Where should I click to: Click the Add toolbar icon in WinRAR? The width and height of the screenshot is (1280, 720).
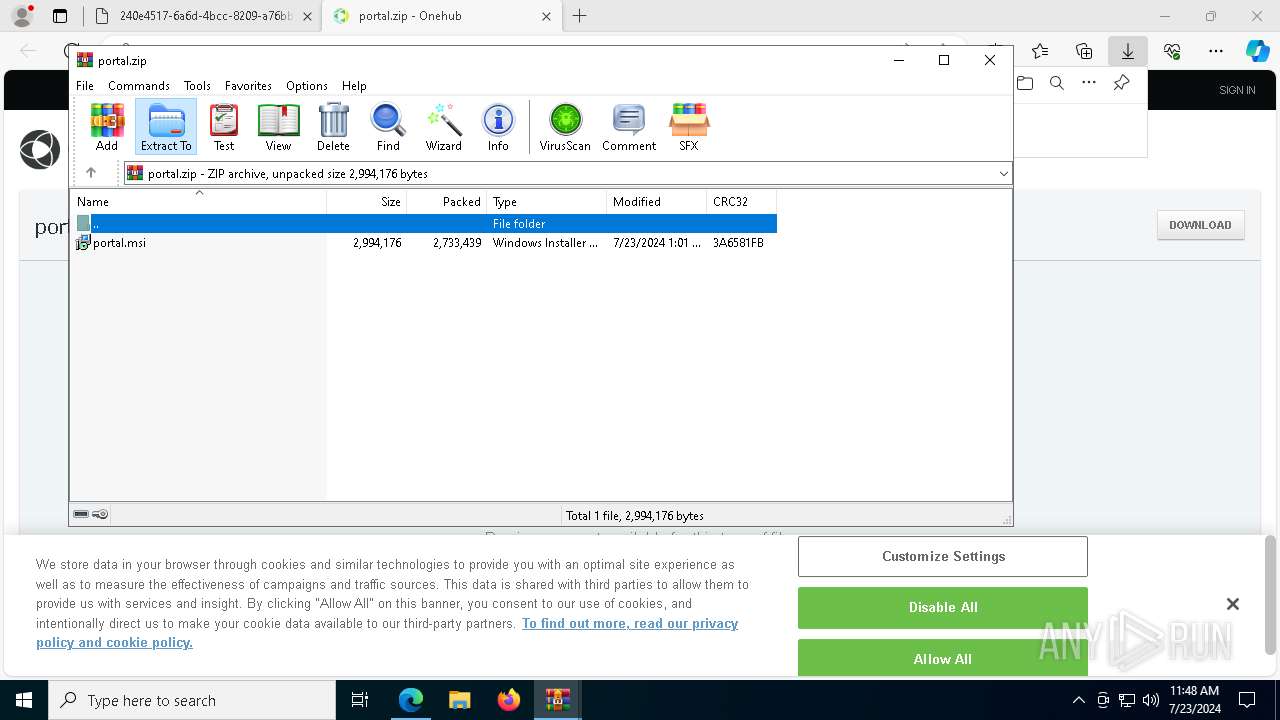coord(107,127)
